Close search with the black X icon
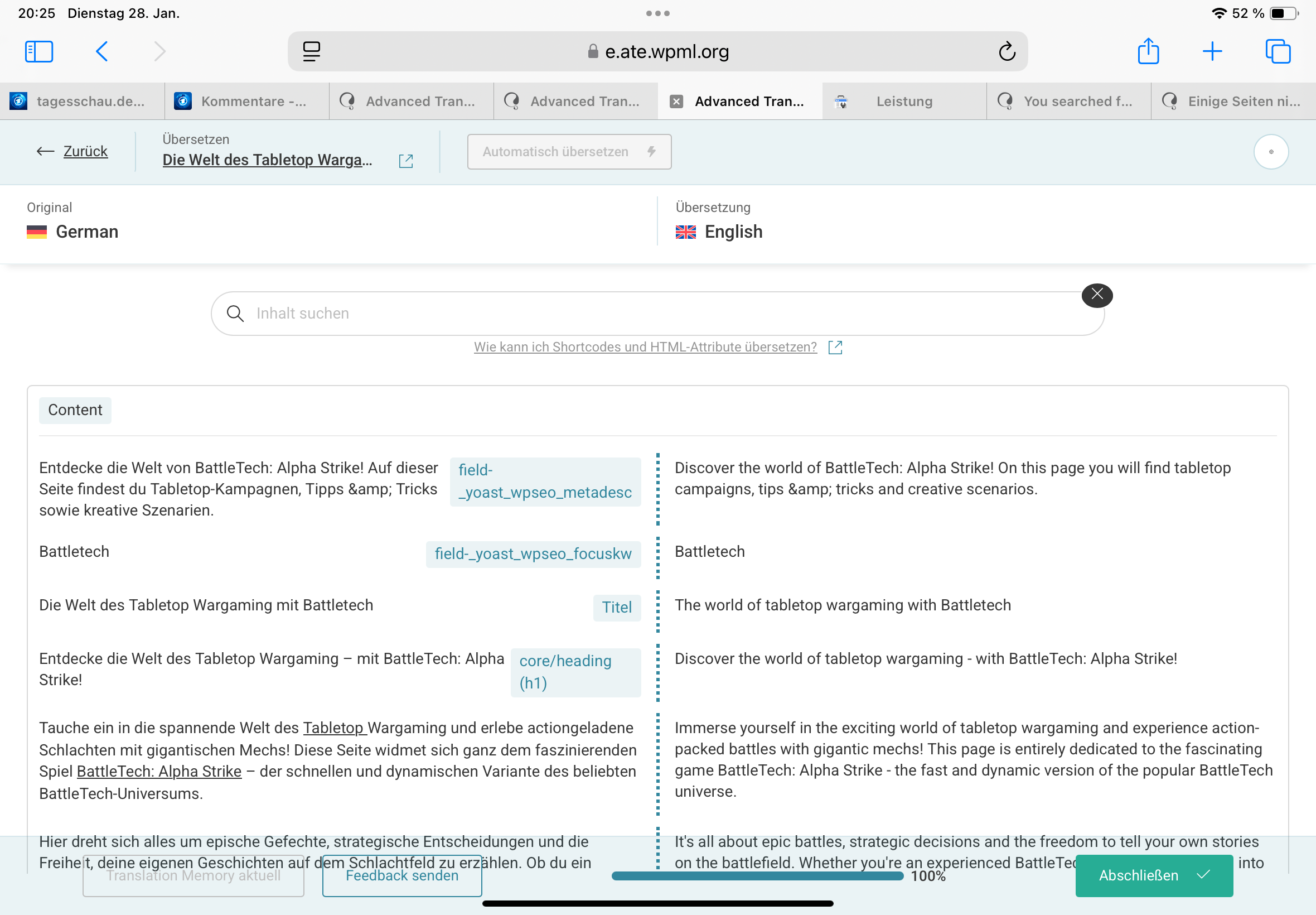The height and width of the screenshot is (915, 1316). 1096,295
